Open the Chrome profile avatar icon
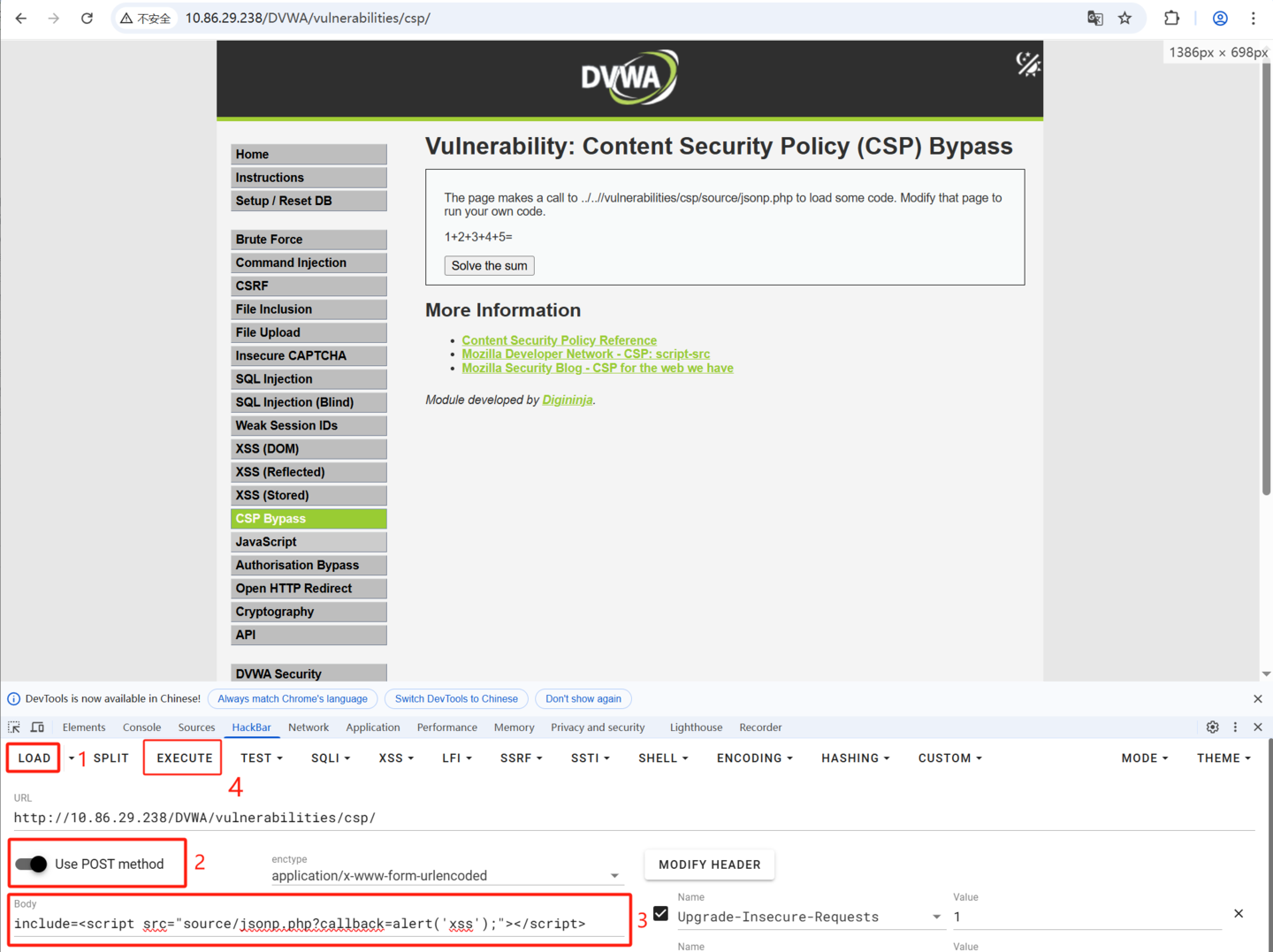The height and width of the screenshot is (952, 1273). pos(1220,19)
